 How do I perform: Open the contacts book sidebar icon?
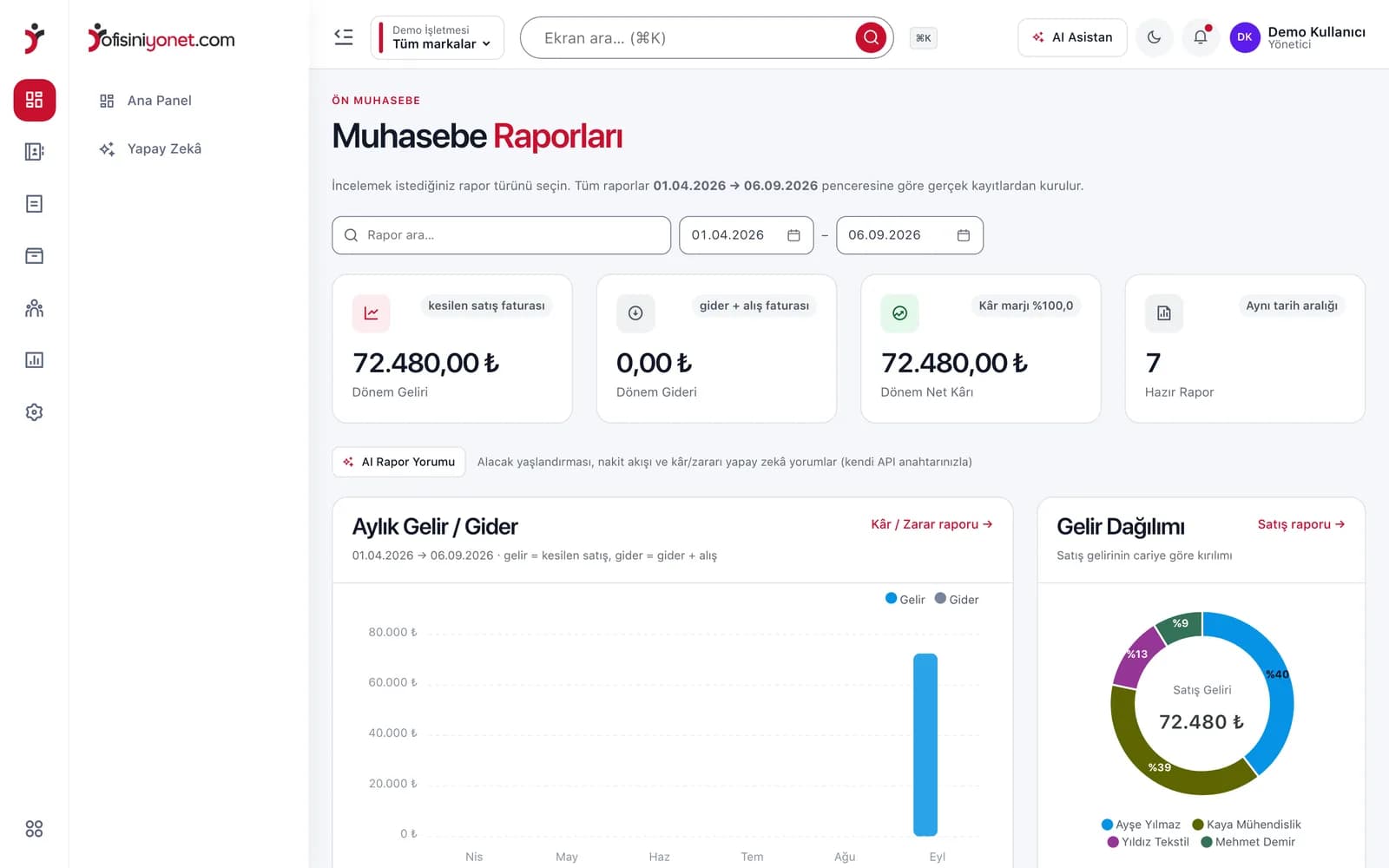point(35,152)
